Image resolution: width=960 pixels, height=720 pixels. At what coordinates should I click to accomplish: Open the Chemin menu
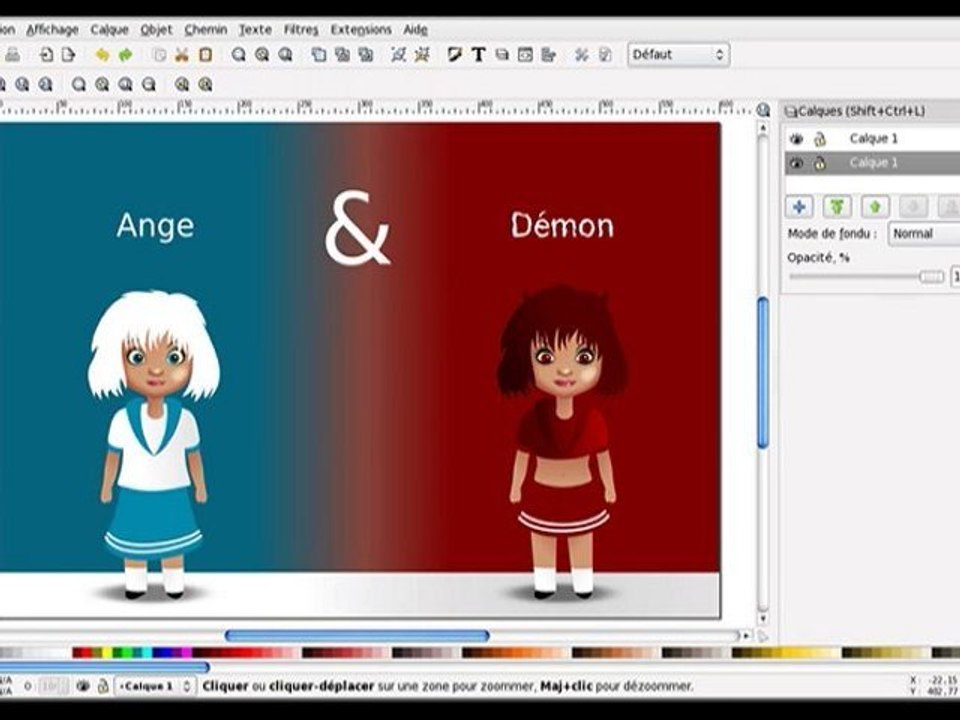pyautogui.click(x=206, y=29)
